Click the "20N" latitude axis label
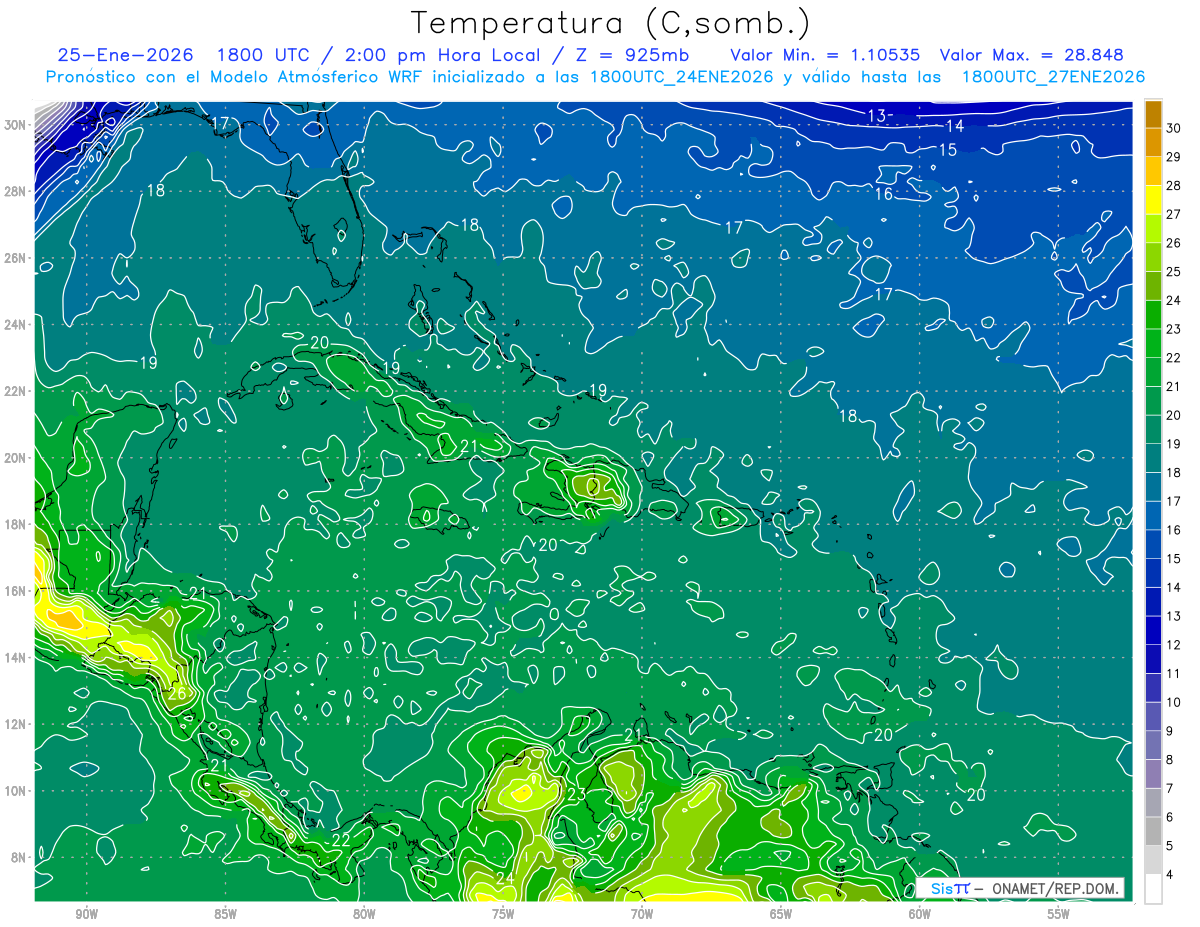 pos(16,458)
